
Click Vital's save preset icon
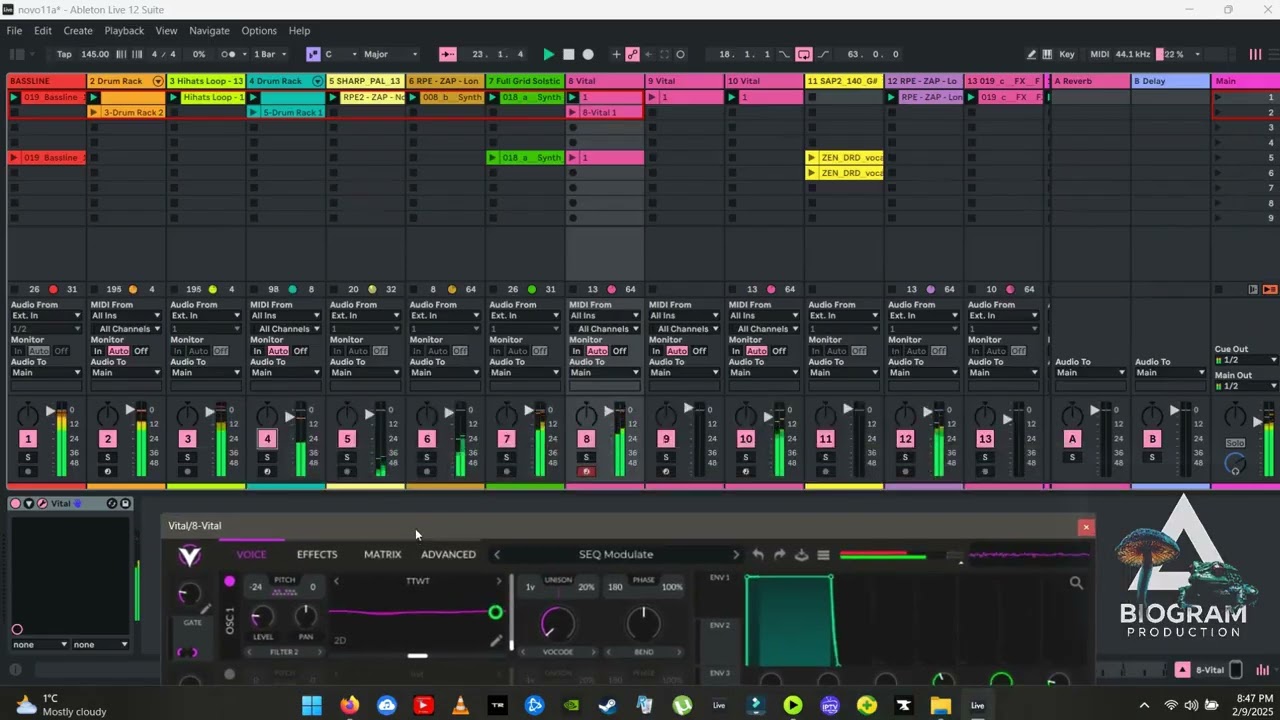click(x=801, y=554)
